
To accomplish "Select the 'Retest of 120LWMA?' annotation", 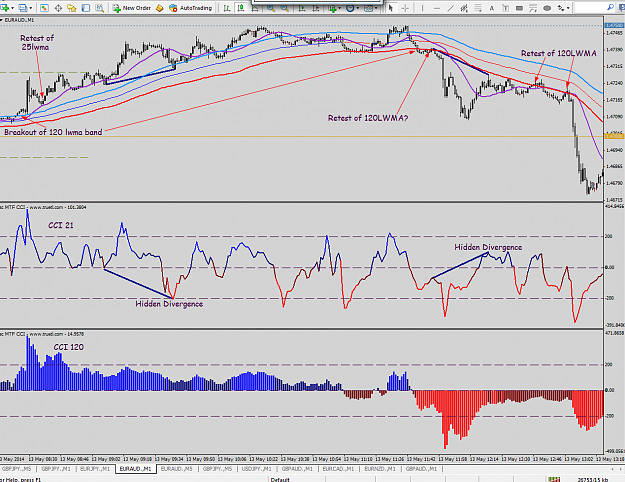I will pos(368,118).
